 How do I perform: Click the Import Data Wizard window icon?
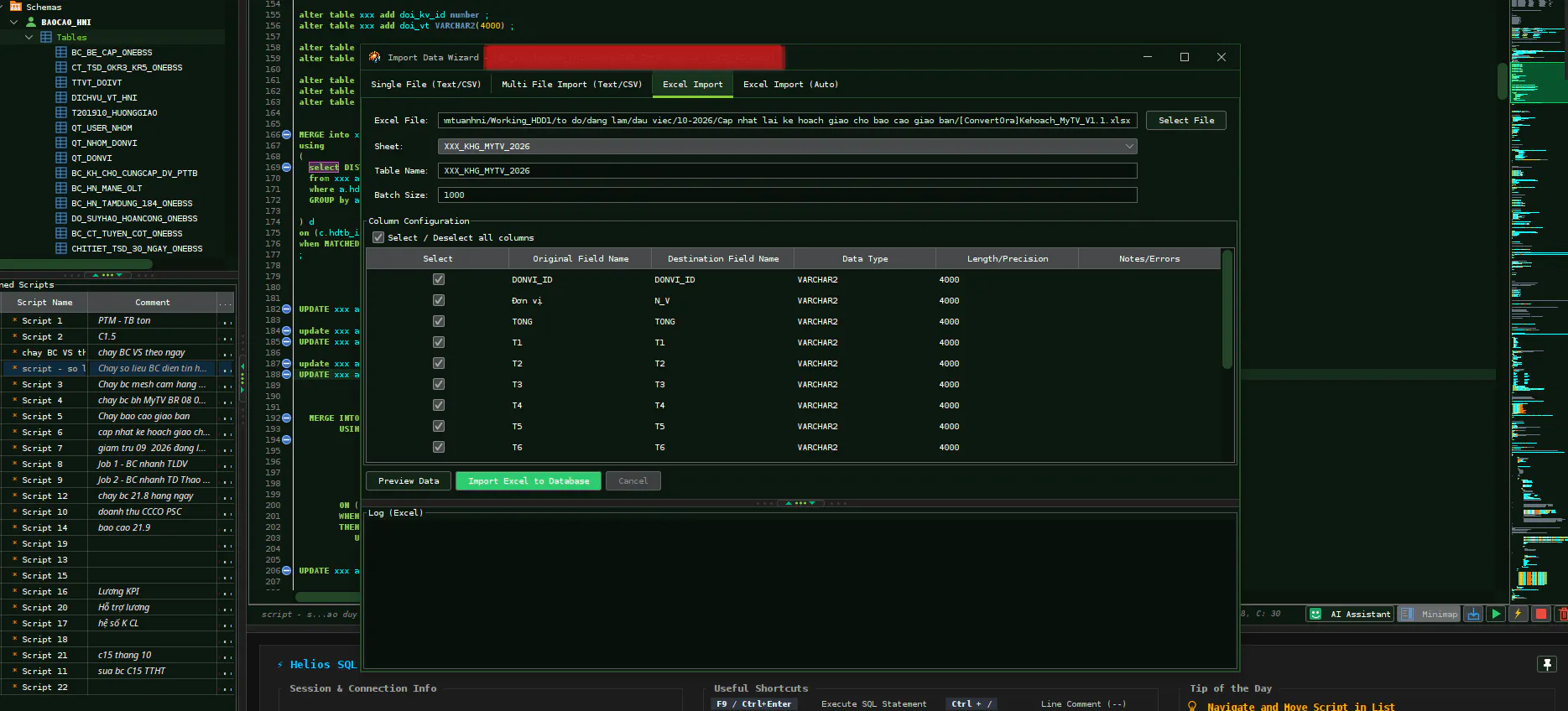[x=375, y=57]
